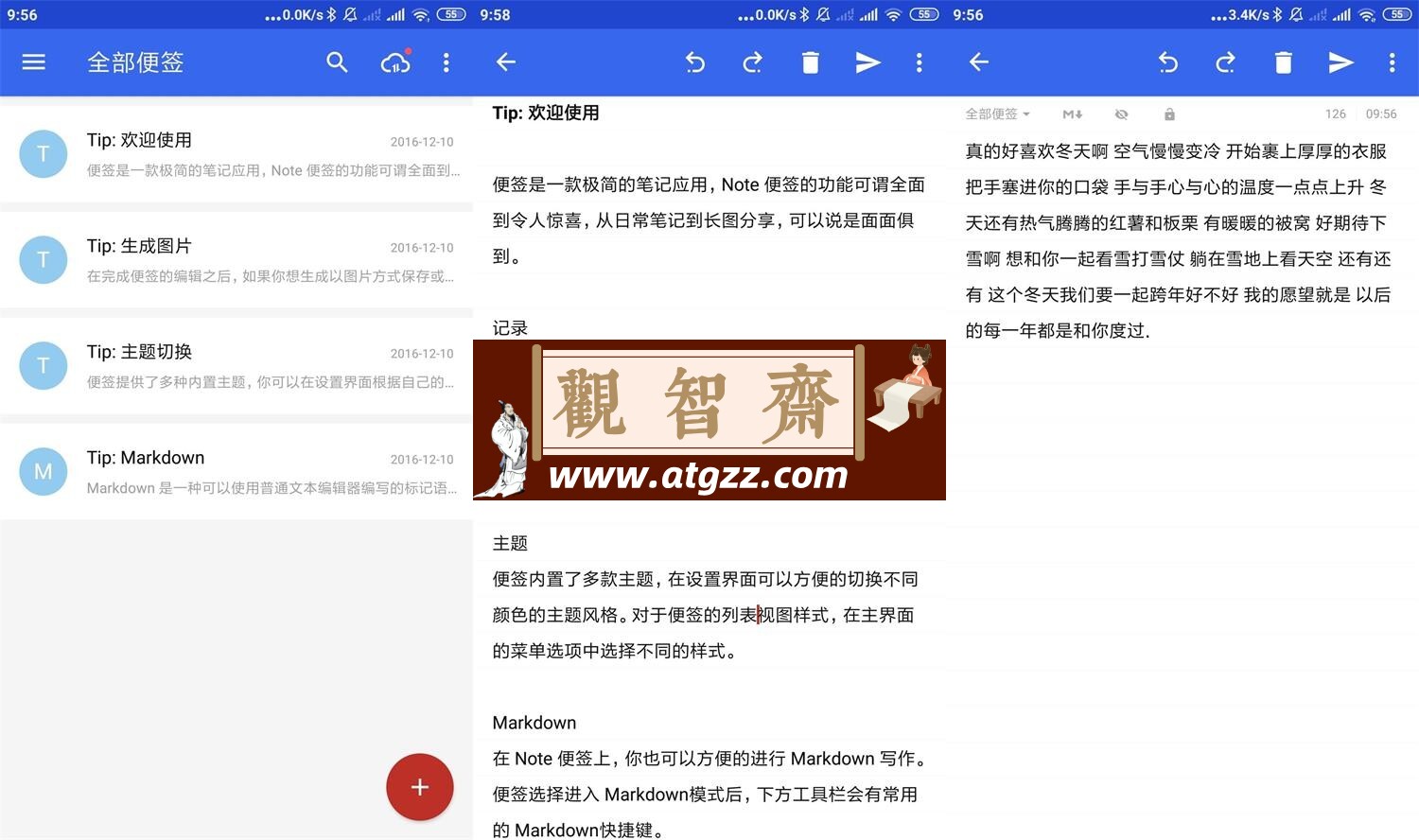Tap the 09:56 note timestamp
This screenshot has height=840, width=1419.
click(1381, 114)
